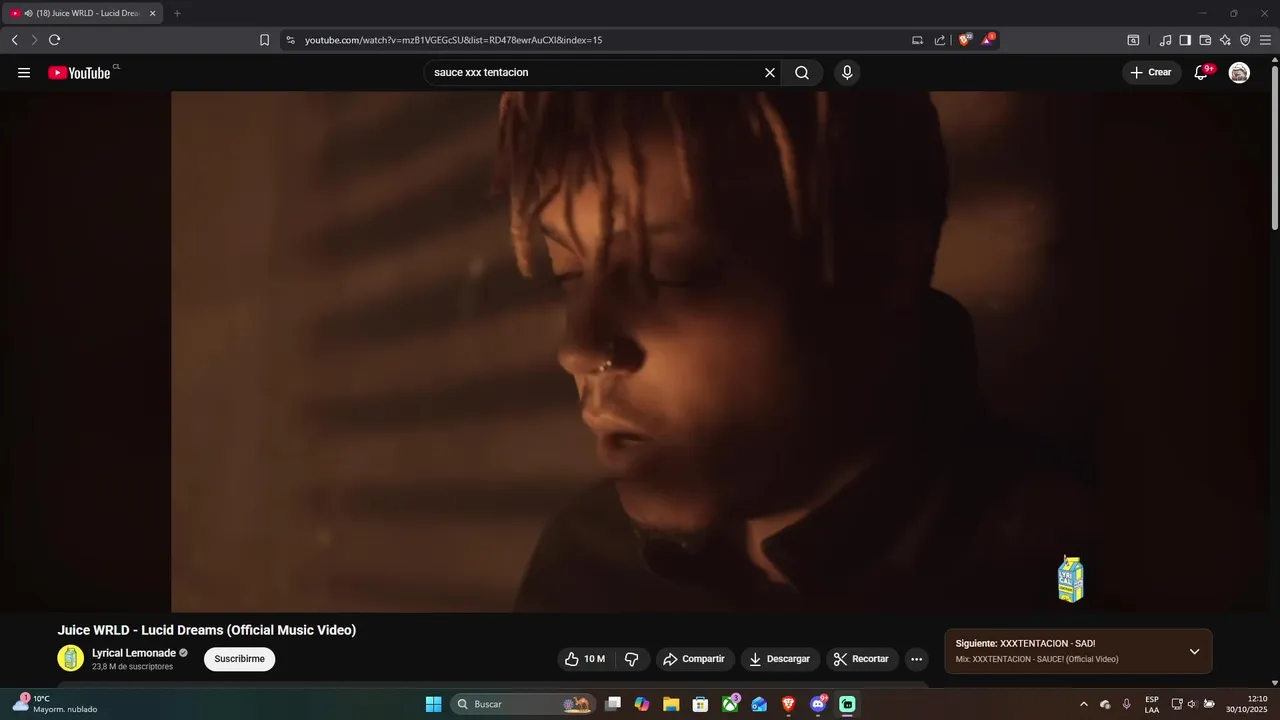Open Leo AI sparkle icon
Image resolution: width=1280 pixels, height=720 pixels.
click(x=1225, y=40)
